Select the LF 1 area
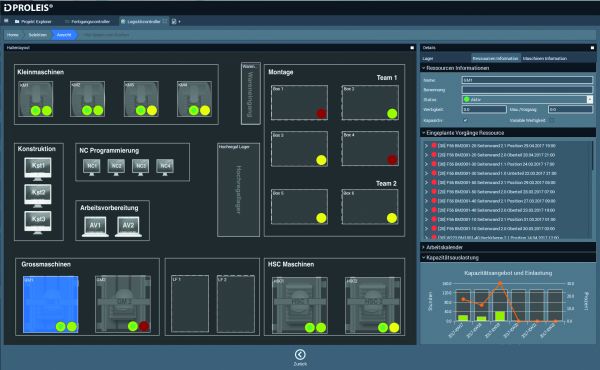The height and width of the screenshot is (370, 600). (190, 303)
